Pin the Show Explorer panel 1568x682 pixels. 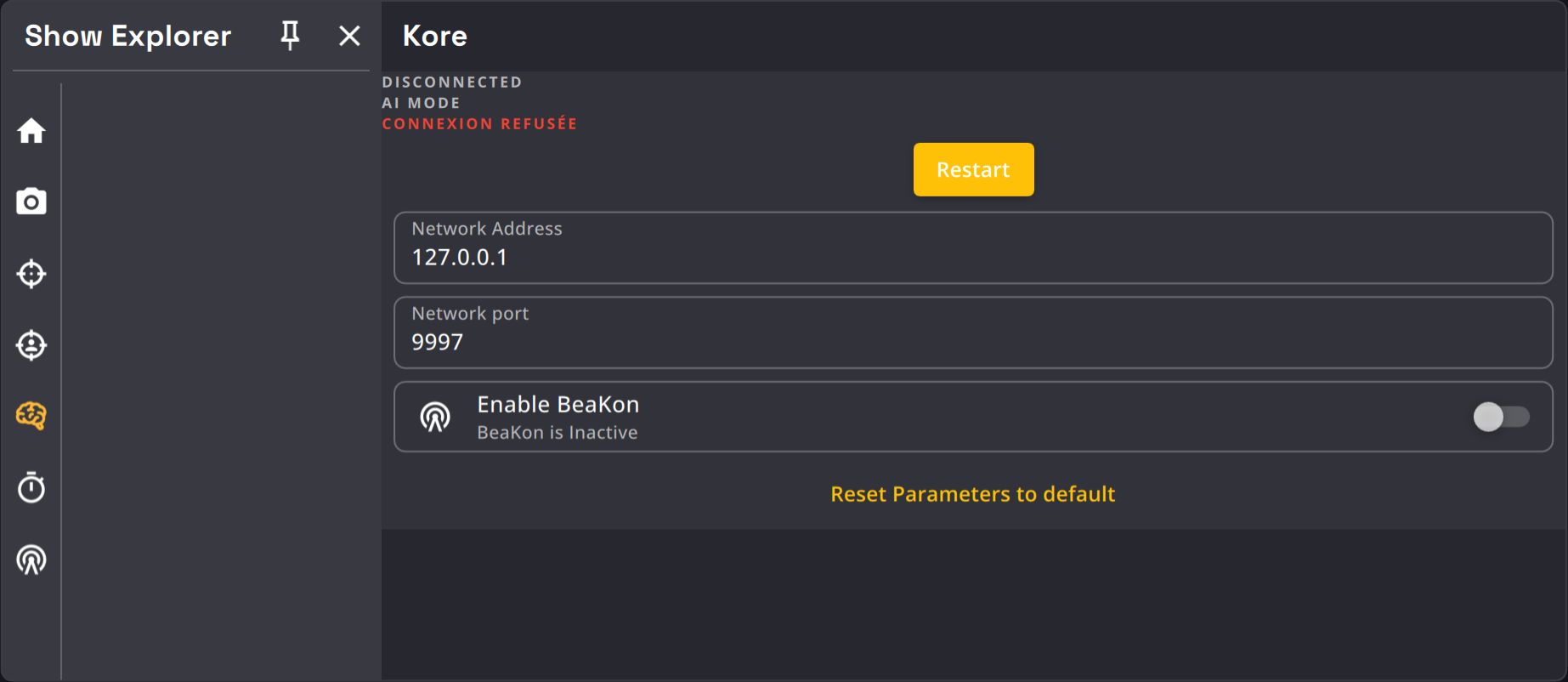coord(290,36)
